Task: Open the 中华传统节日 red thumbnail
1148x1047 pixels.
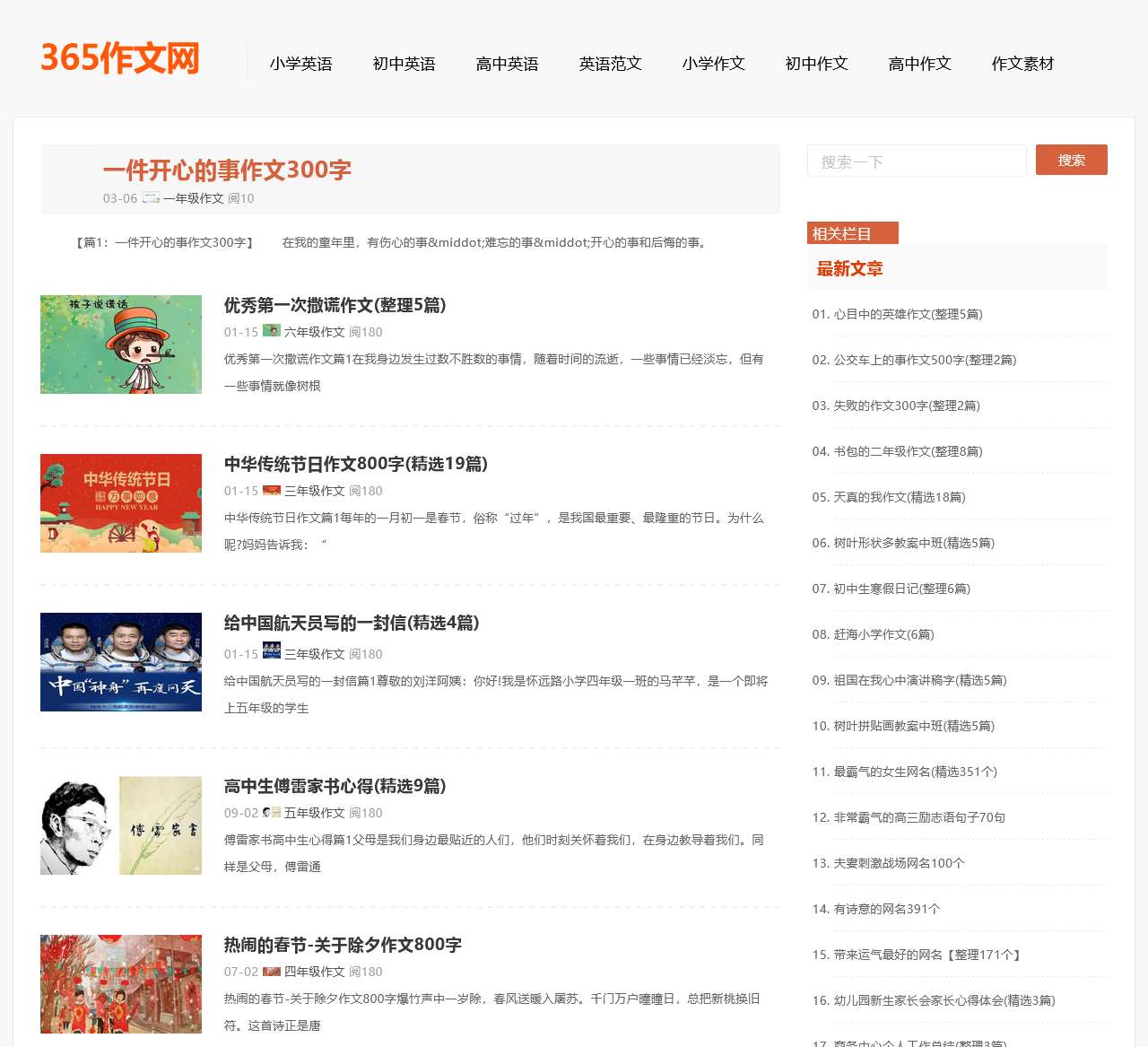Action: tap(121, 503)
